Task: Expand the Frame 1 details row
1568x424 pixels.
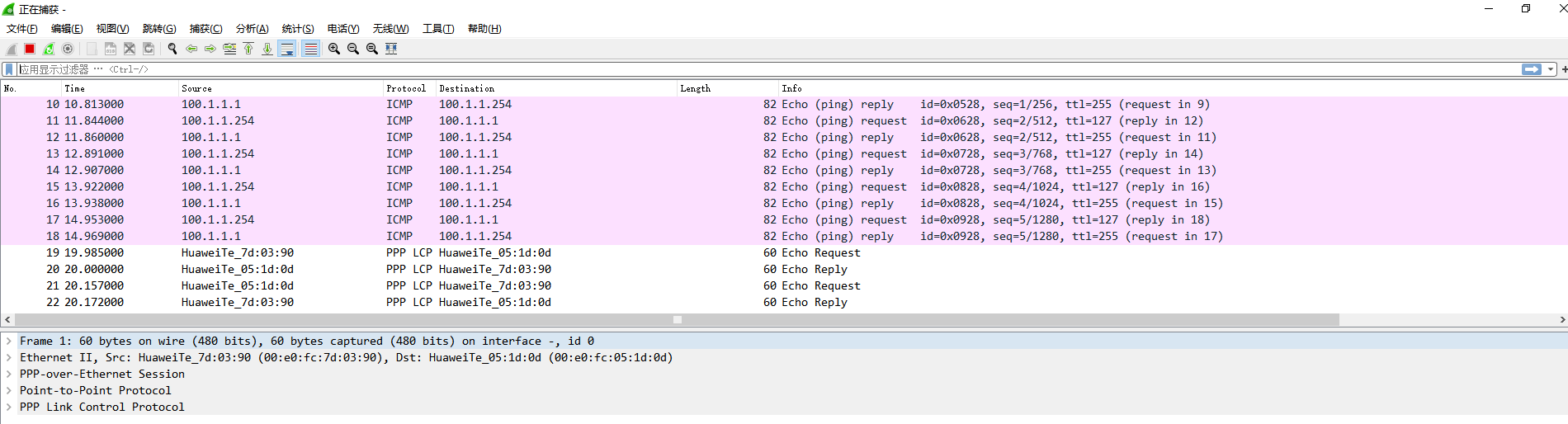Action: point(9,341)
